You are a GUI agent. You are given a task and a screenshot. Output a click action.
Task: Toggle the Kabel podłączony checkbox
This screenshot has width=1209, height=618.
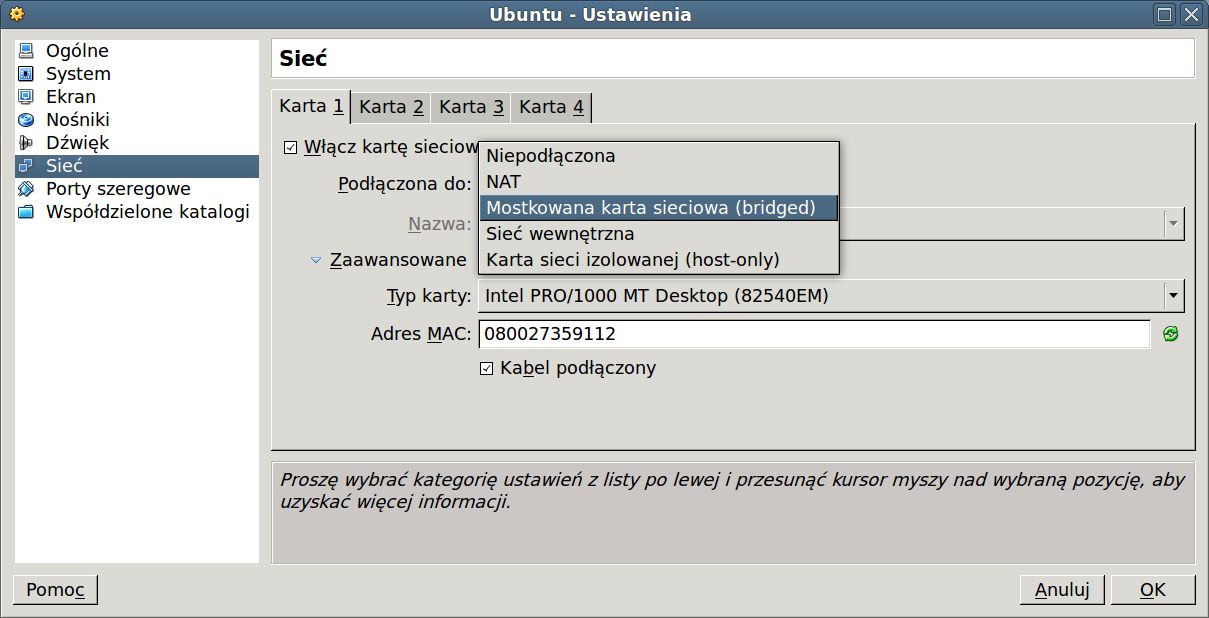pos(487,368)
